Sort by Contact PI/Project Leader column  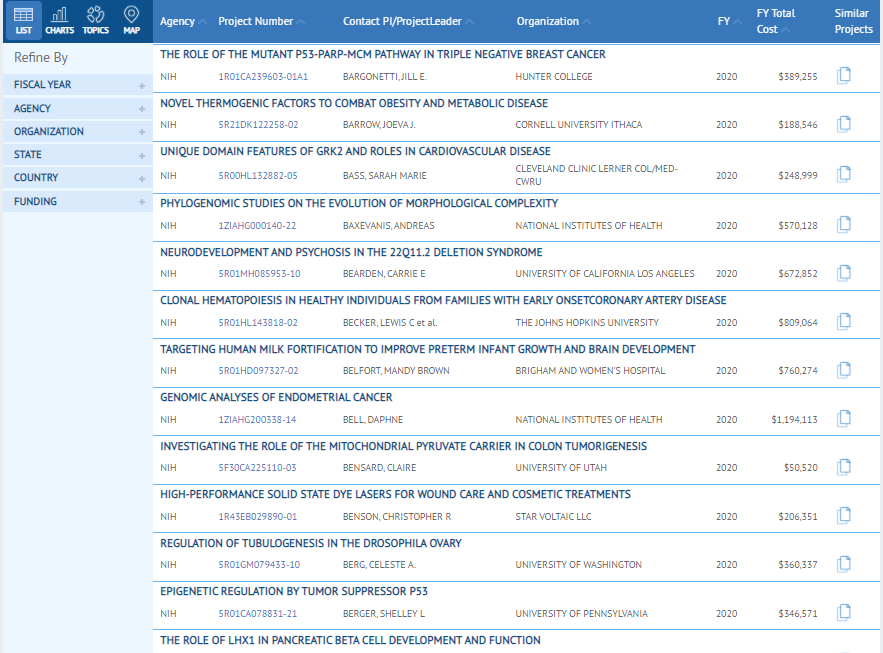pos(408,21)
